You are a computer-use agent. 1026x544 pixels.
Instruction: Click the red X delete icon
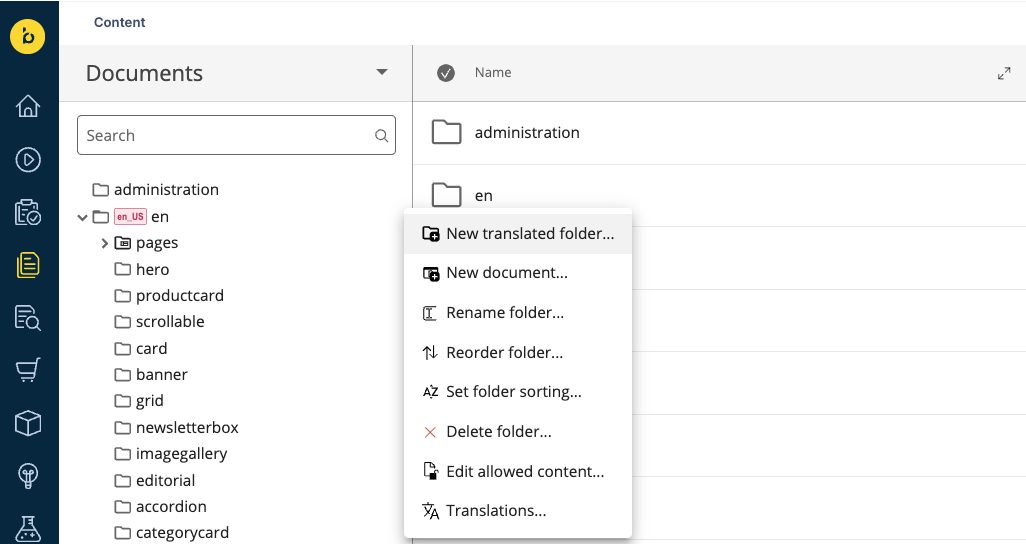point(430,432)
